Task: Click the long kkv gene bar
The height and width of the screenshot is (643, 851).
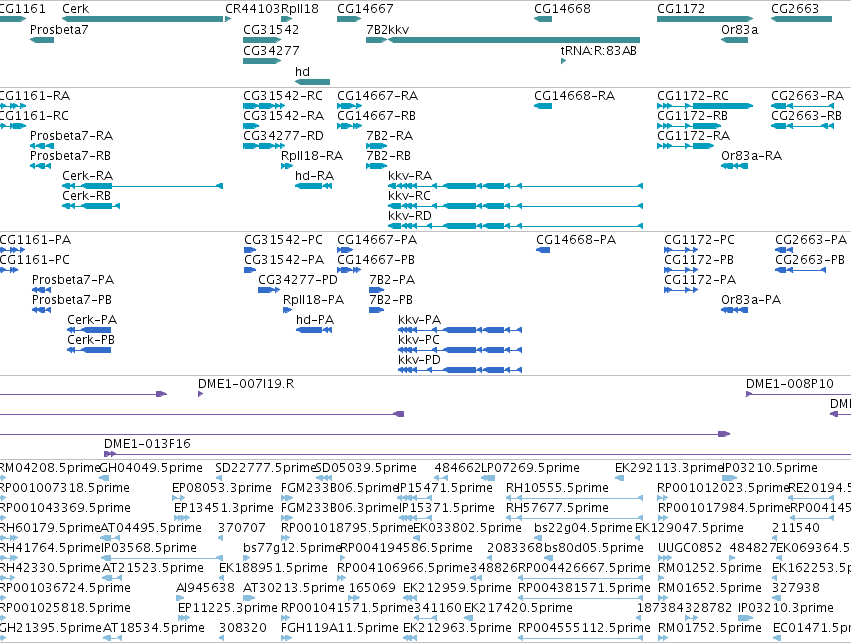Action: [x=514, y=40]
